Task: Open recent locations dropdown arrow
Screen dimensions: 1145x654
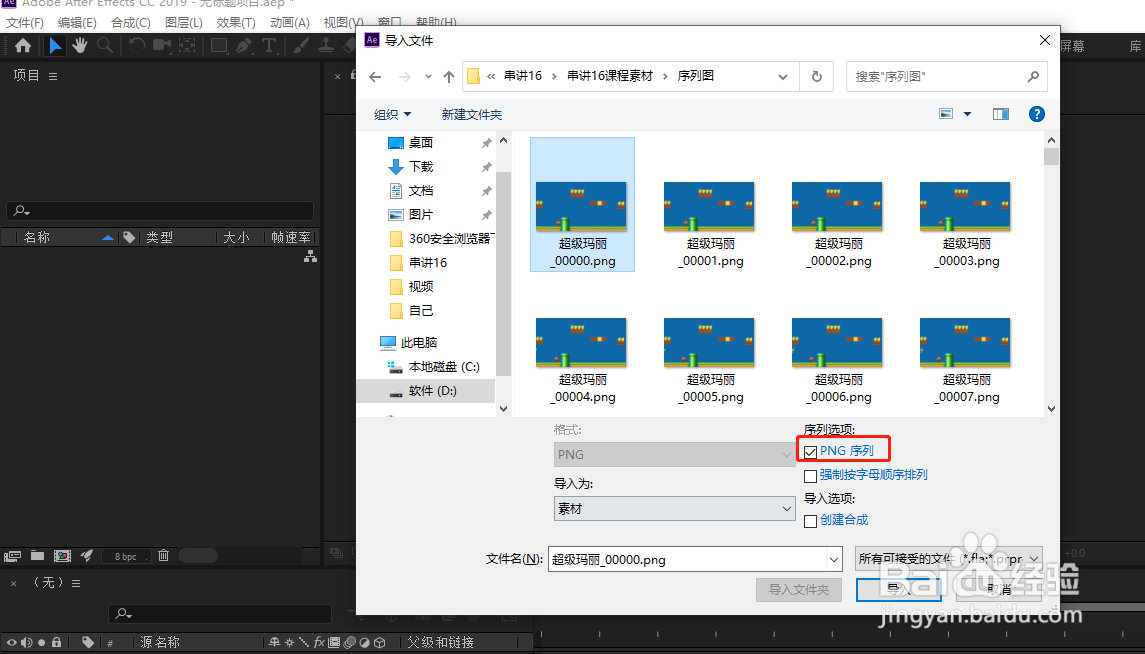Action: pos(429,77)
